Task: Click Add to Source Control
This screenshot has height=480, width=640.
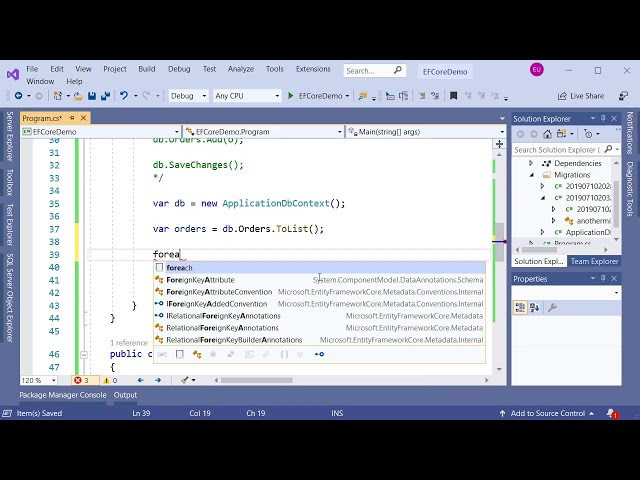Action: click(548, 413)
